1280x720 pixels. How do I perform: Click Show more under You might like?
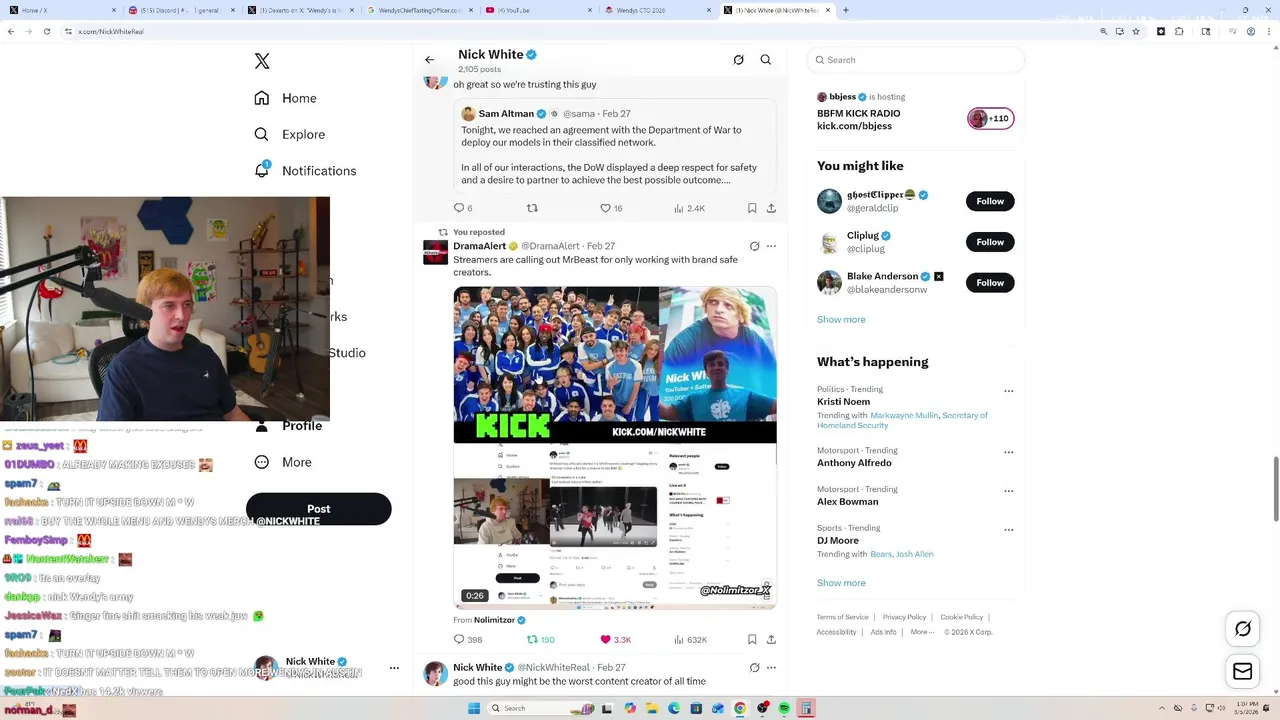tap(841, 320)
